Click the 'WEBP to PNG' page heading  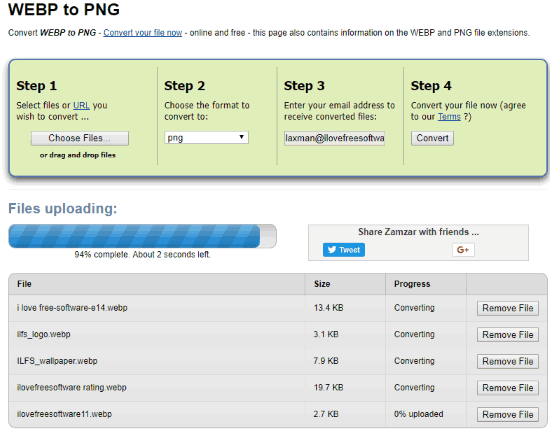pyautogui.click(x=64, y=9)
